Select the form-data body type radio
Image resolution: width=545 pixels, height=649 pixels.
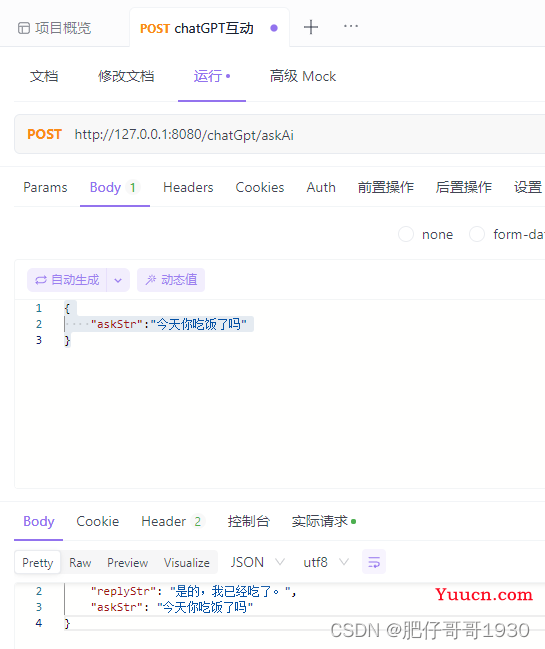point(477,234)
